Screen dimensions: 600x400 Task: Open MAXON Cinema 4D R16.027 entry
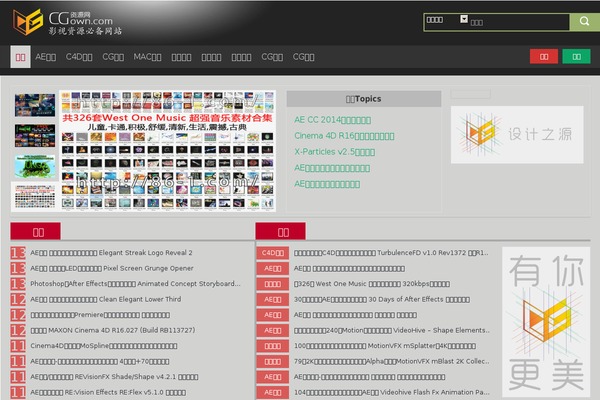(113, 330)
